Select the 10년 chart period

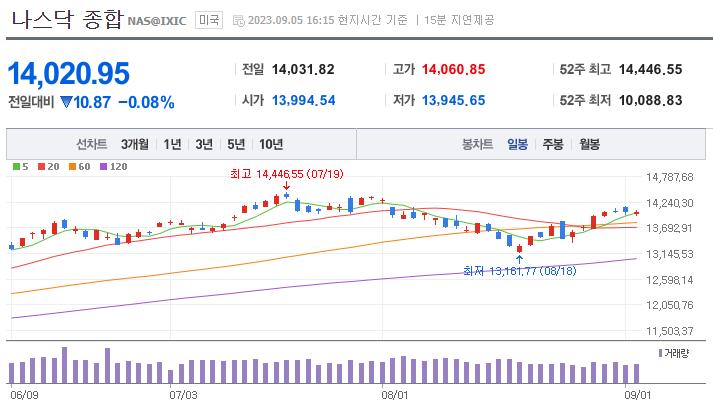(x=271, y=145)
